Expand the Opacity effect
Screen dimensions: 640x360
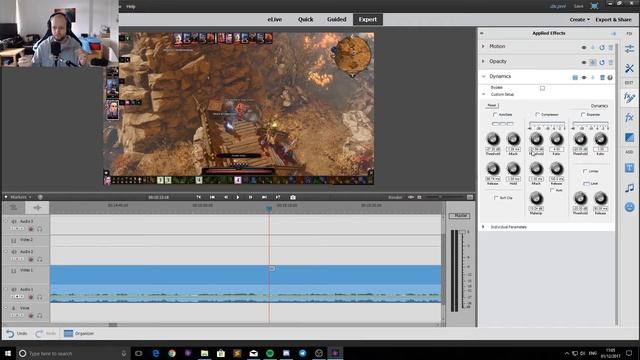483,61
